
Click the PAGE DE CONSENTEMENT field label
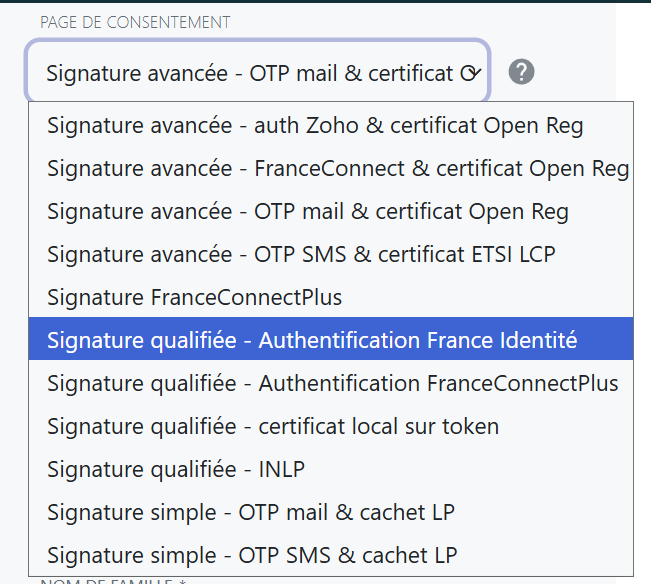(x=135, y=22)
